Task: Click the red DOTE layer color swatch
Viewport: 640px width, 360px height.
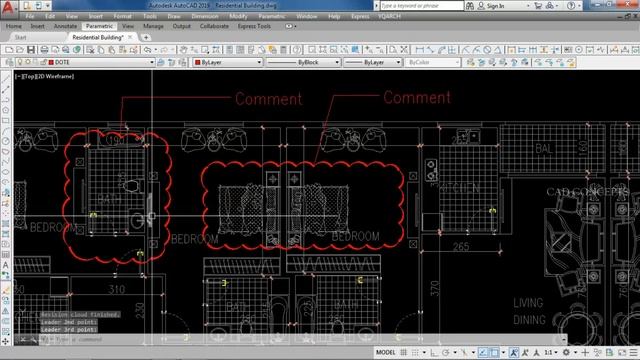Action: [x=51, y=62]
